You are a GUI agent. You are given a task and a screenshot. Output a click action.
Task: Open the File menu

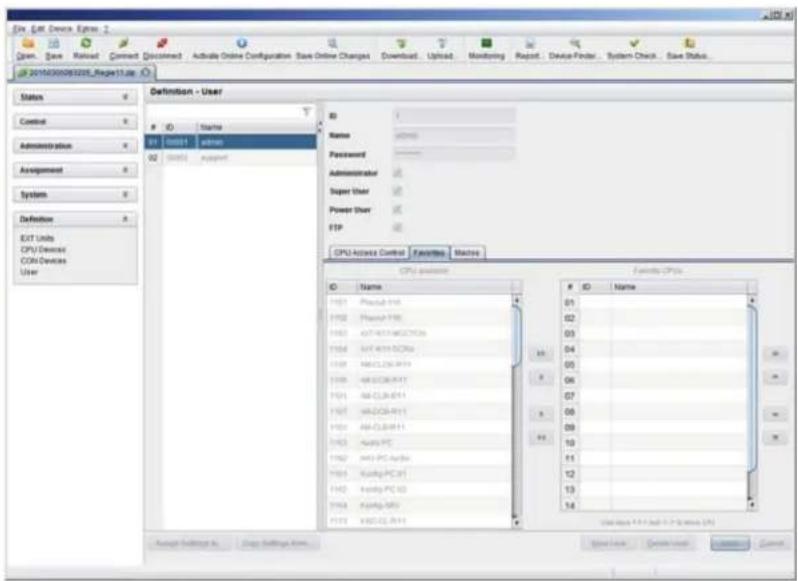point(19,28)
